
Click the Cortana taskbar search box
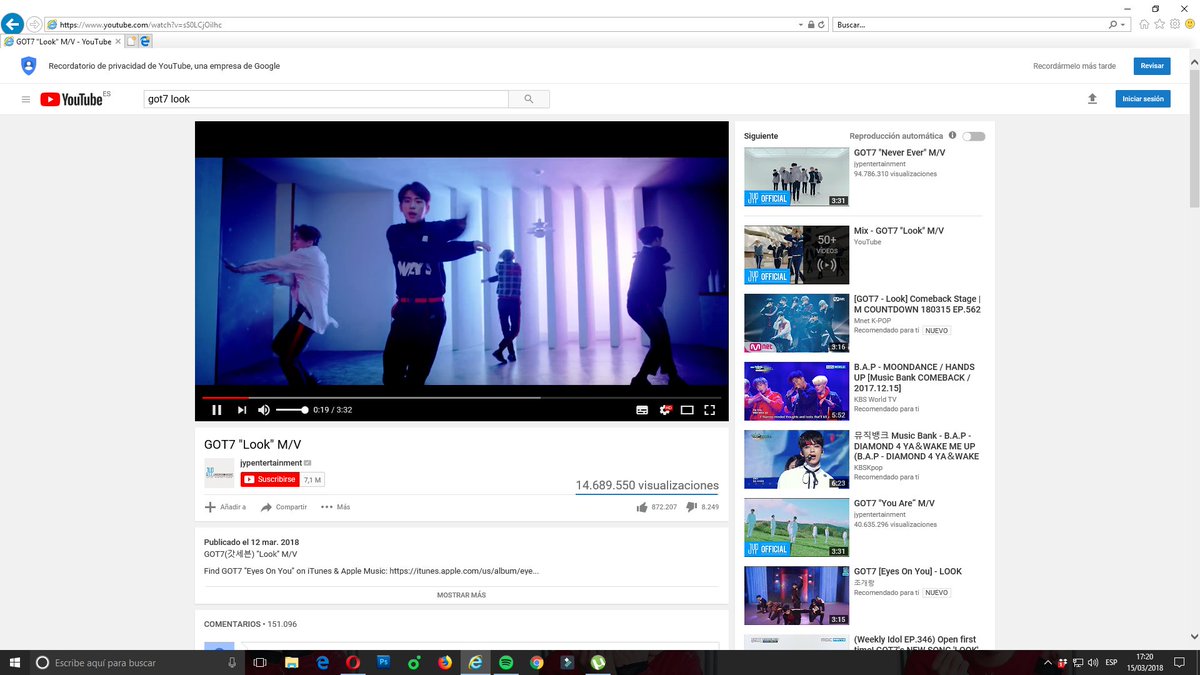tap(135, 662)
